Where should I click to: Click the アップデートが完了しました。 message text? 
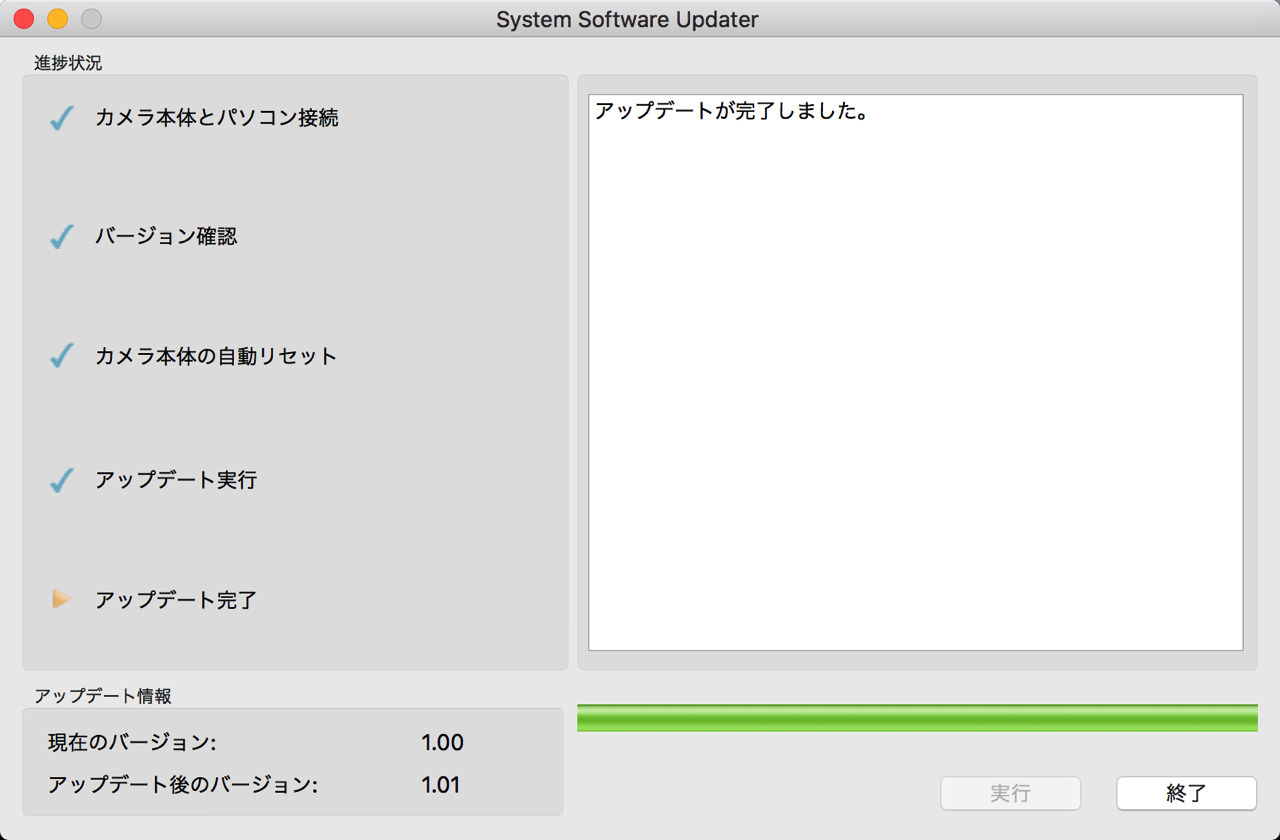point(731,111)
